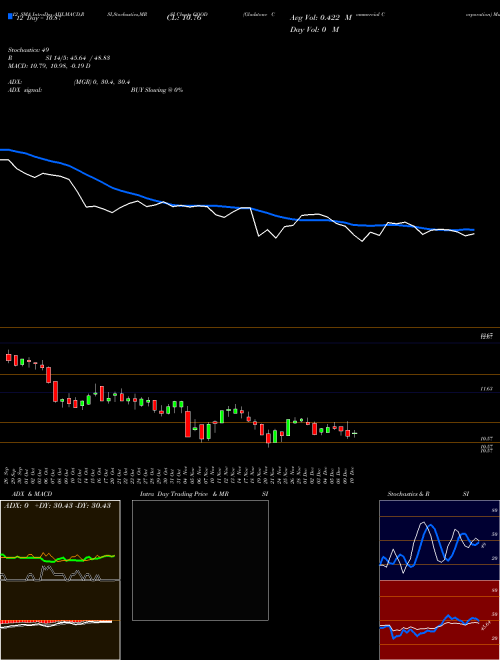Image resolution: width=500 pixels, height=660 pixels.
Task: Click the '10 Dec' date axis label
Action: 351,474
